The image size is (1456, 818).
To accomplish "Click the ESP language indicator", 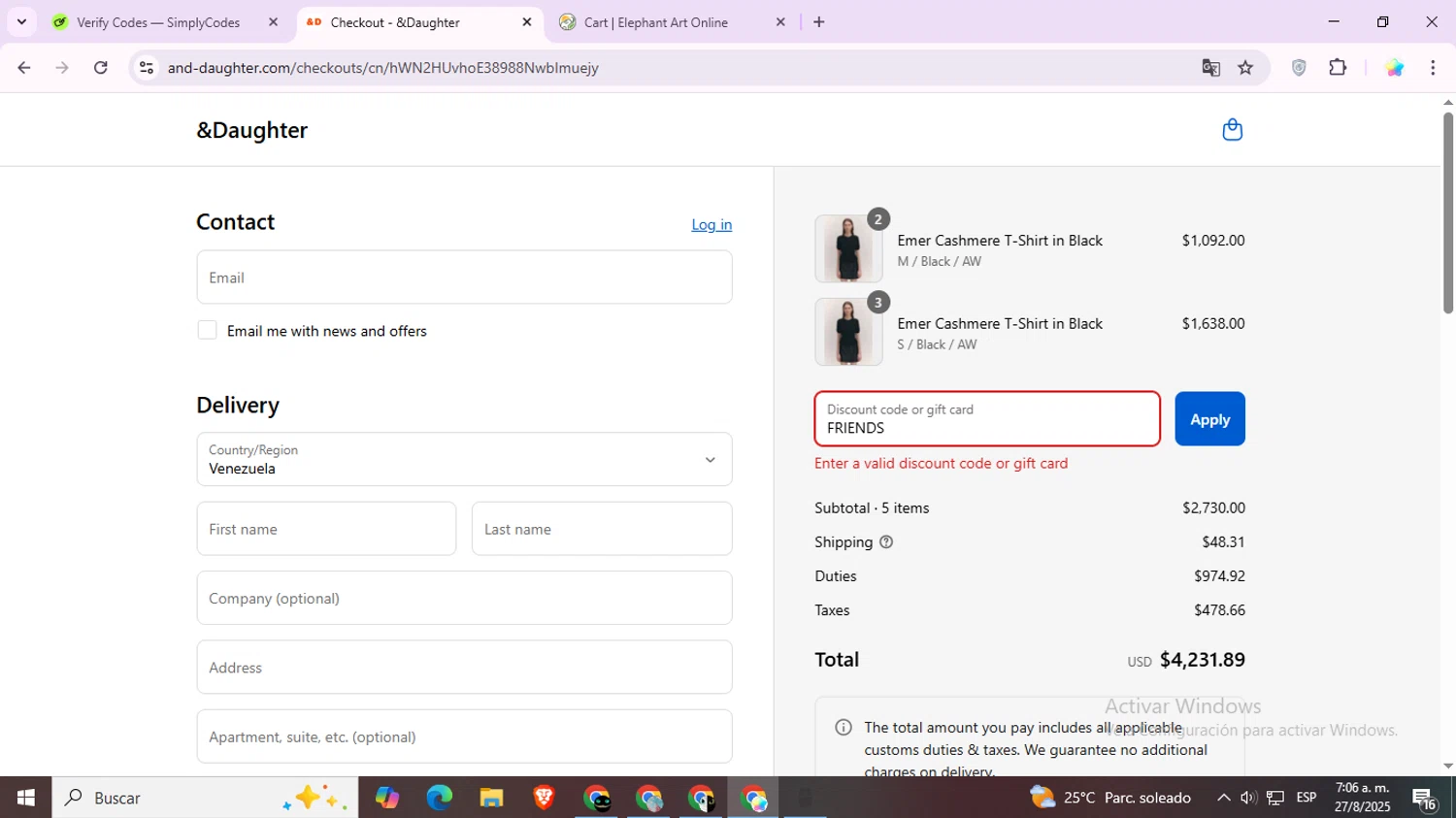I will point(1307,798).
